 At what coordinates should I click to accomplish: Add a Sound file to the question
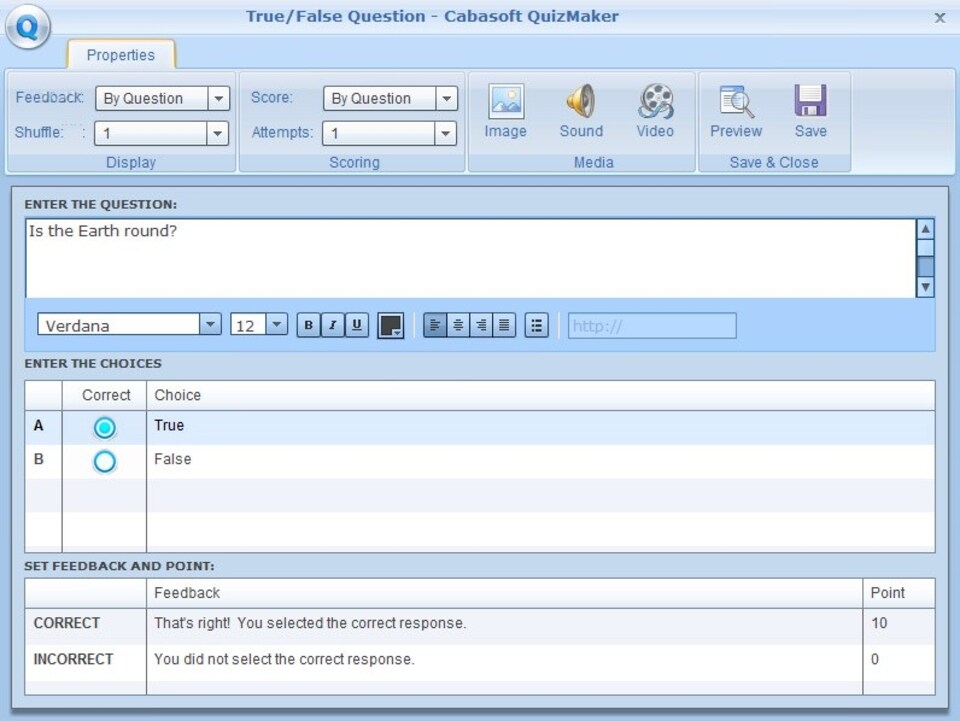pyautogui.click(x=580, y=110)
